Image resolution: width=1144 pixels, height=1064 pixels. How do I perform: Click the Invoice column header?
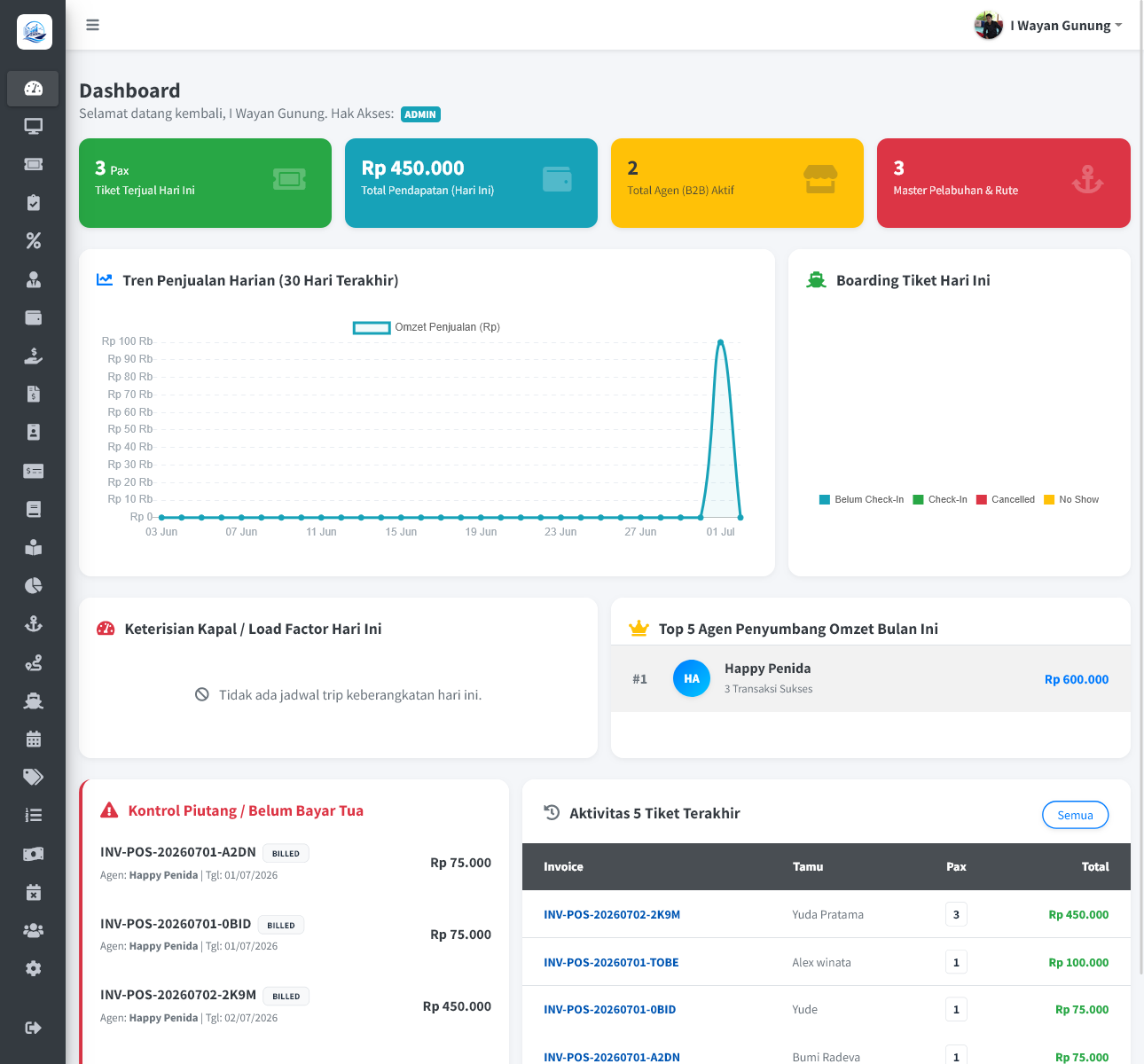(x=563, y=866)
